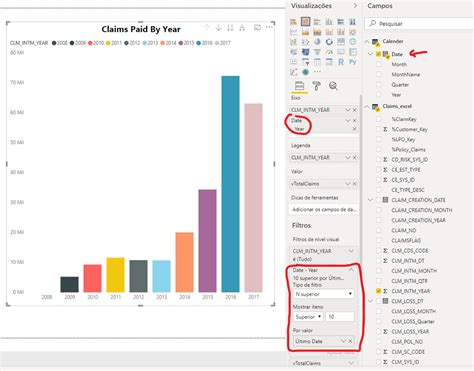
Task: Open the Format paint roller tab
Action: [316, 86]
